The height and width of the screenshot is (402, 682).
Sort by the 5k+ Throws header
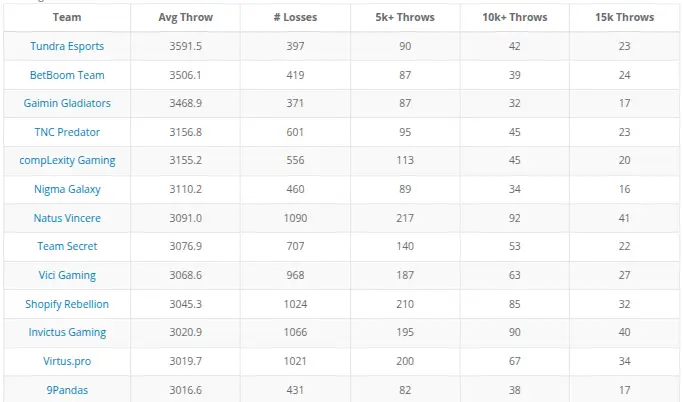[x=405, y=17]
